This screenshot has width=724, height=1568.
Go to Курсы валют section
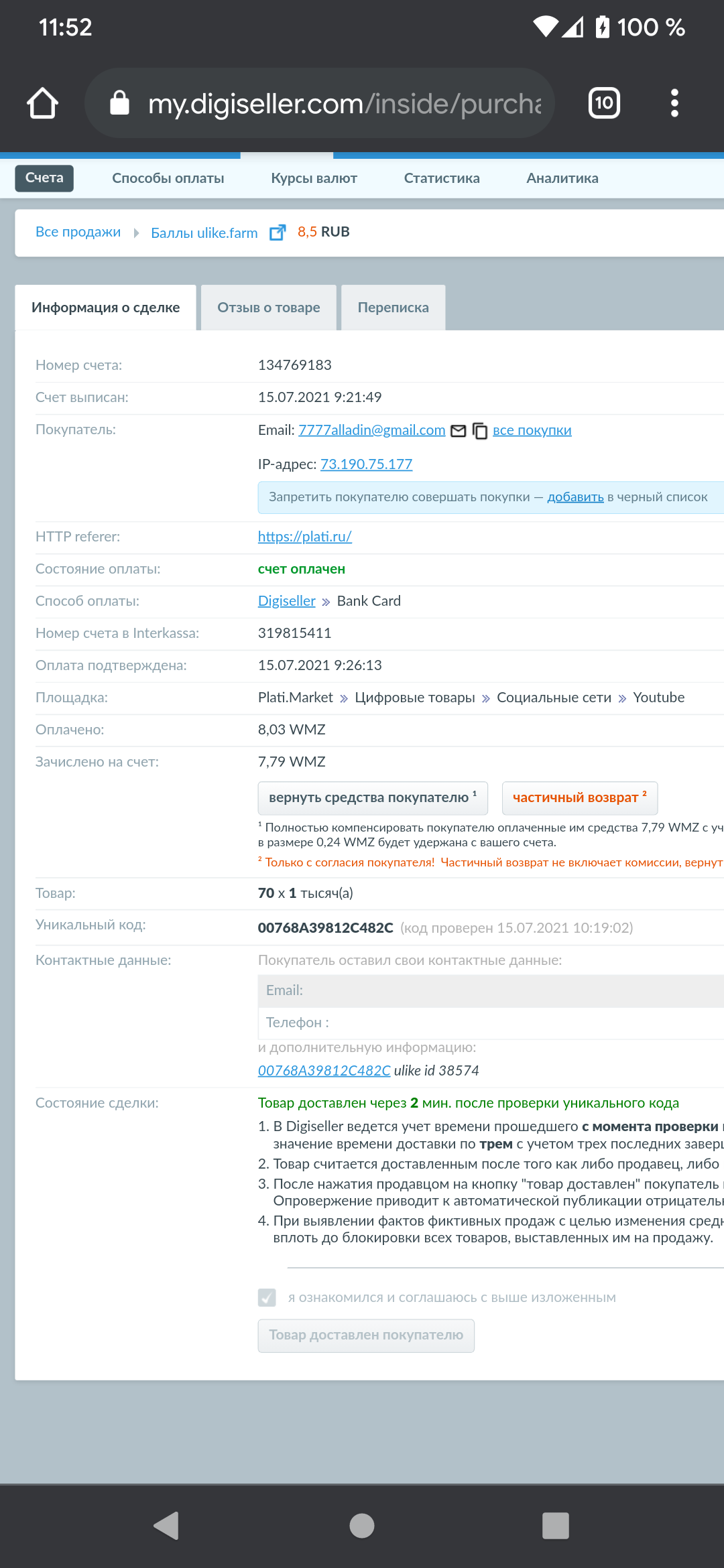point(314,178)
